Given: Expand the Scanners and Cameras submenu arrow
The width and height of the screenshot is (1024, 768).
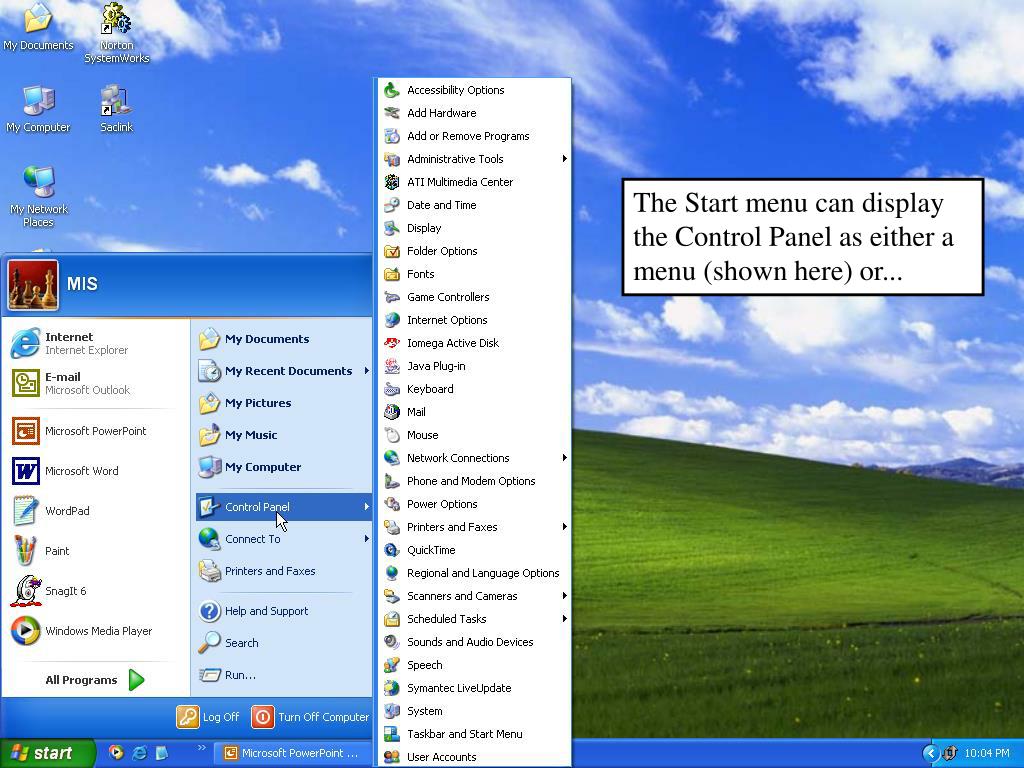Looking at the screenshot, I should pos(564,596).
